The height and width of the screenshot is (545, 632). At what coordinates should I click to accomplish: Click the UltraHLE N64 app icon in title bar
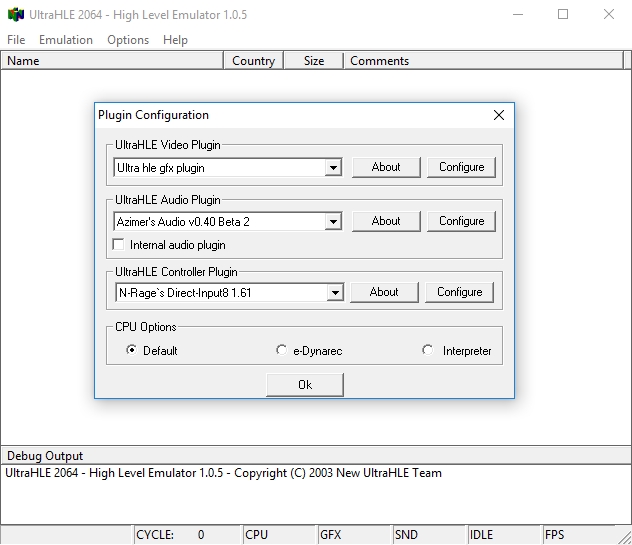point(16,15)
